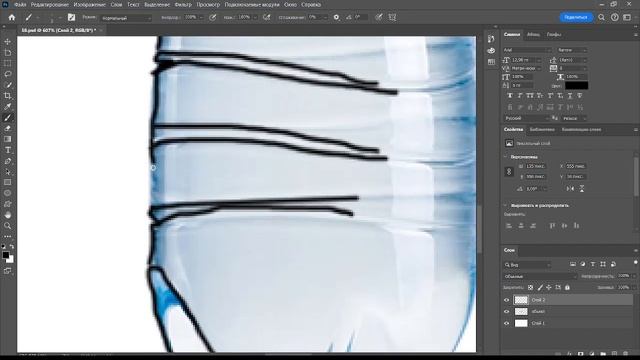Screen dimensions: 640x360
Task: Open the brush blending mode dropdown
Action: pyautogui.click(x=126, y=18)
